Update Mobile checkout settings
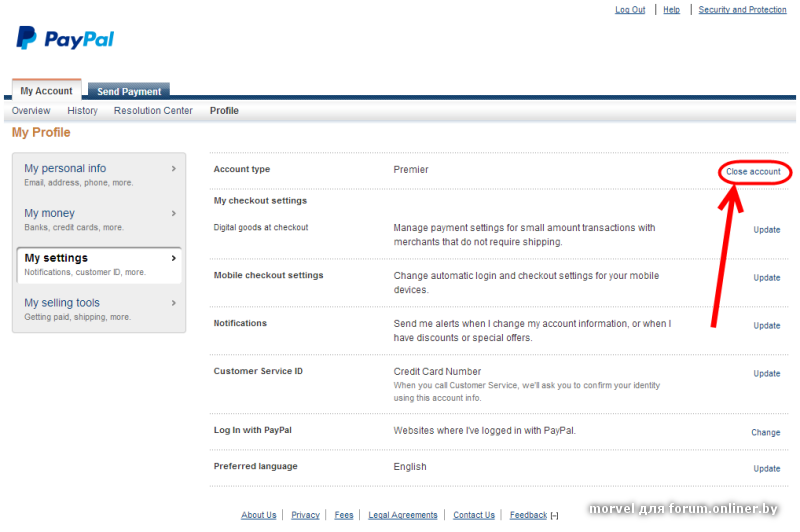The width and height of the screenshot is (800, 532). [x=767, y=278]
